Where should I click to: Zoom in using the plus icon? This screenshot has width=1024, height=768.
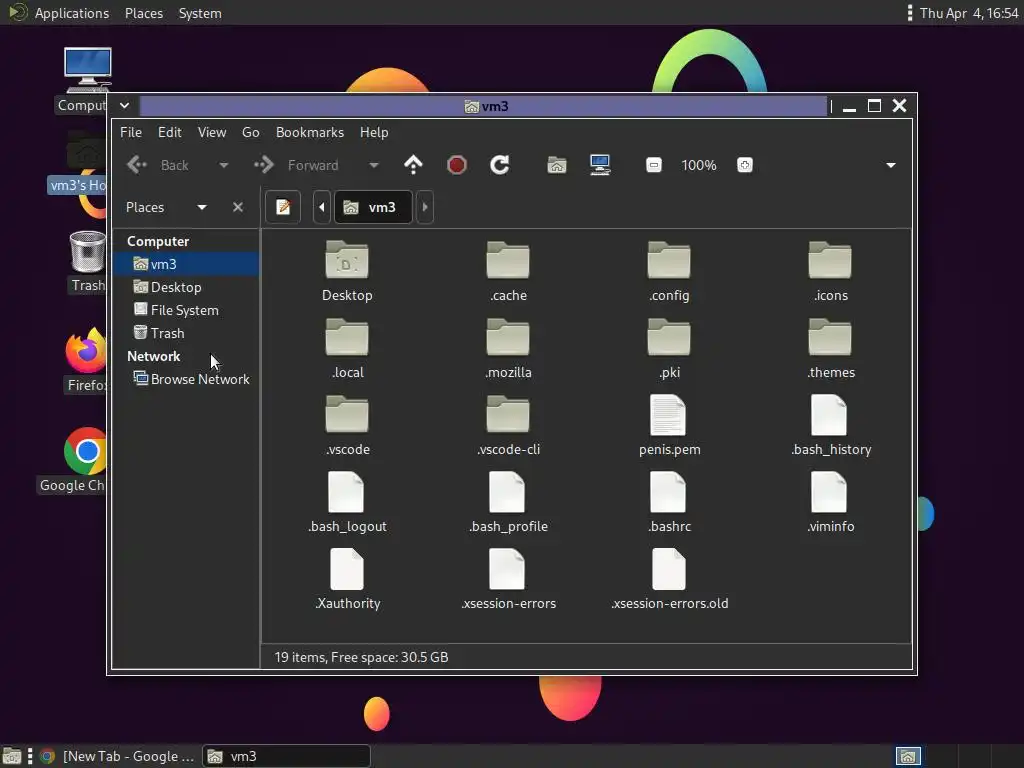744,165
